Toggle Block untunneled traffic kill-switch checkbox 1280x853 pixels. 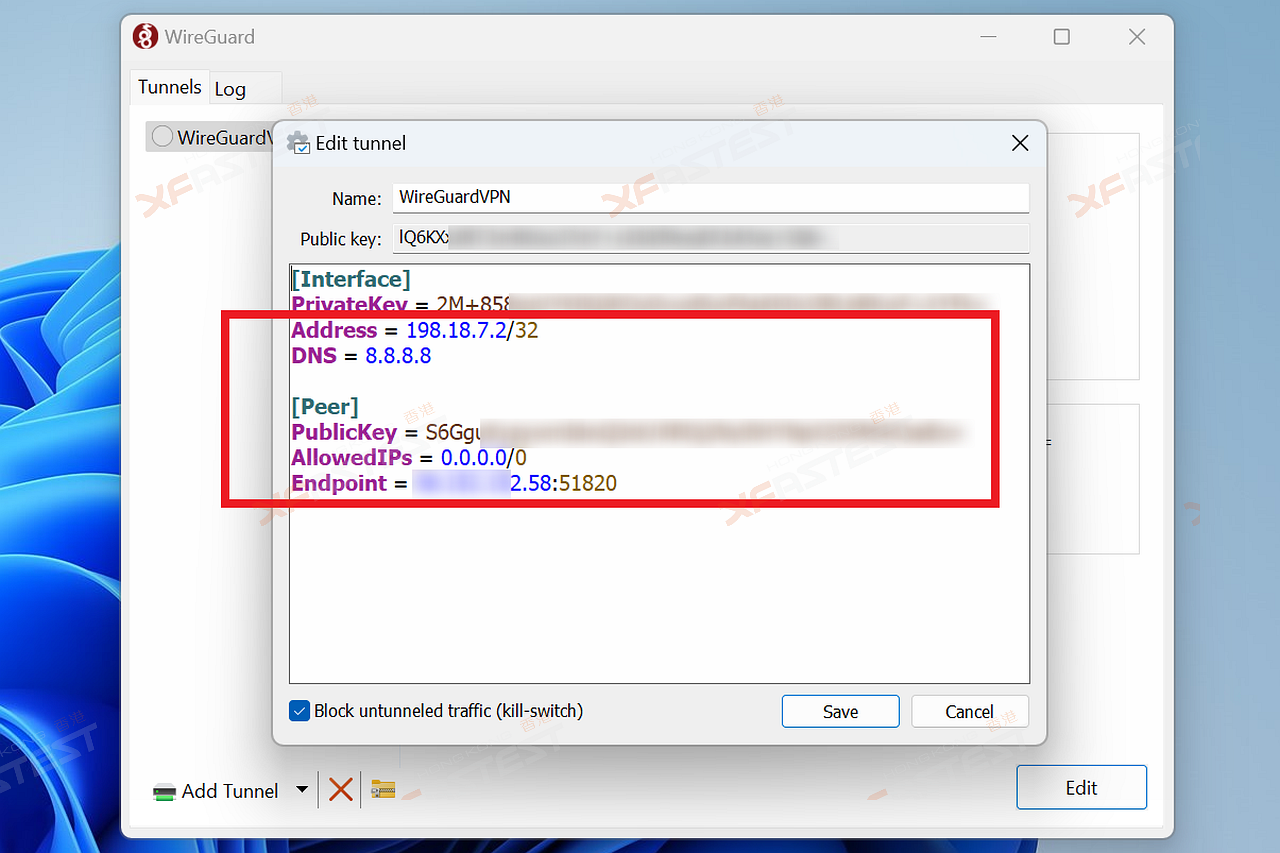tap(299, 711)
